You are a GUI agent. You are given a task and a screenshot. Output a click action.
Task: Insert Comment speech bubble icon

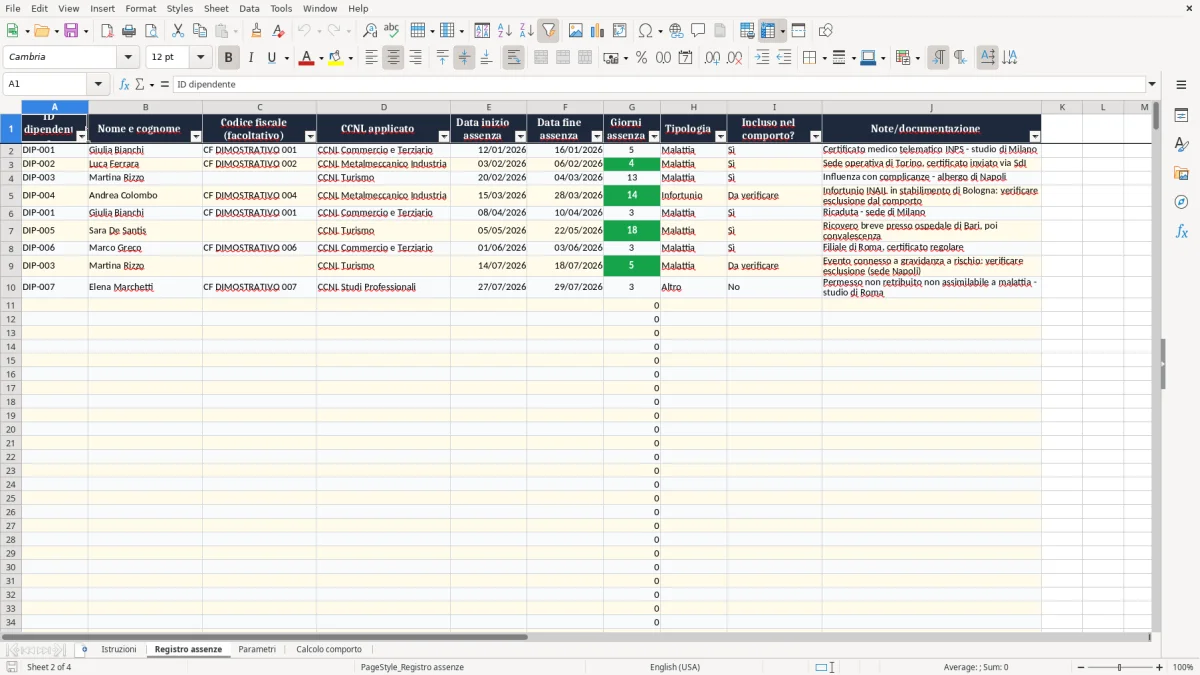point(698,31)
